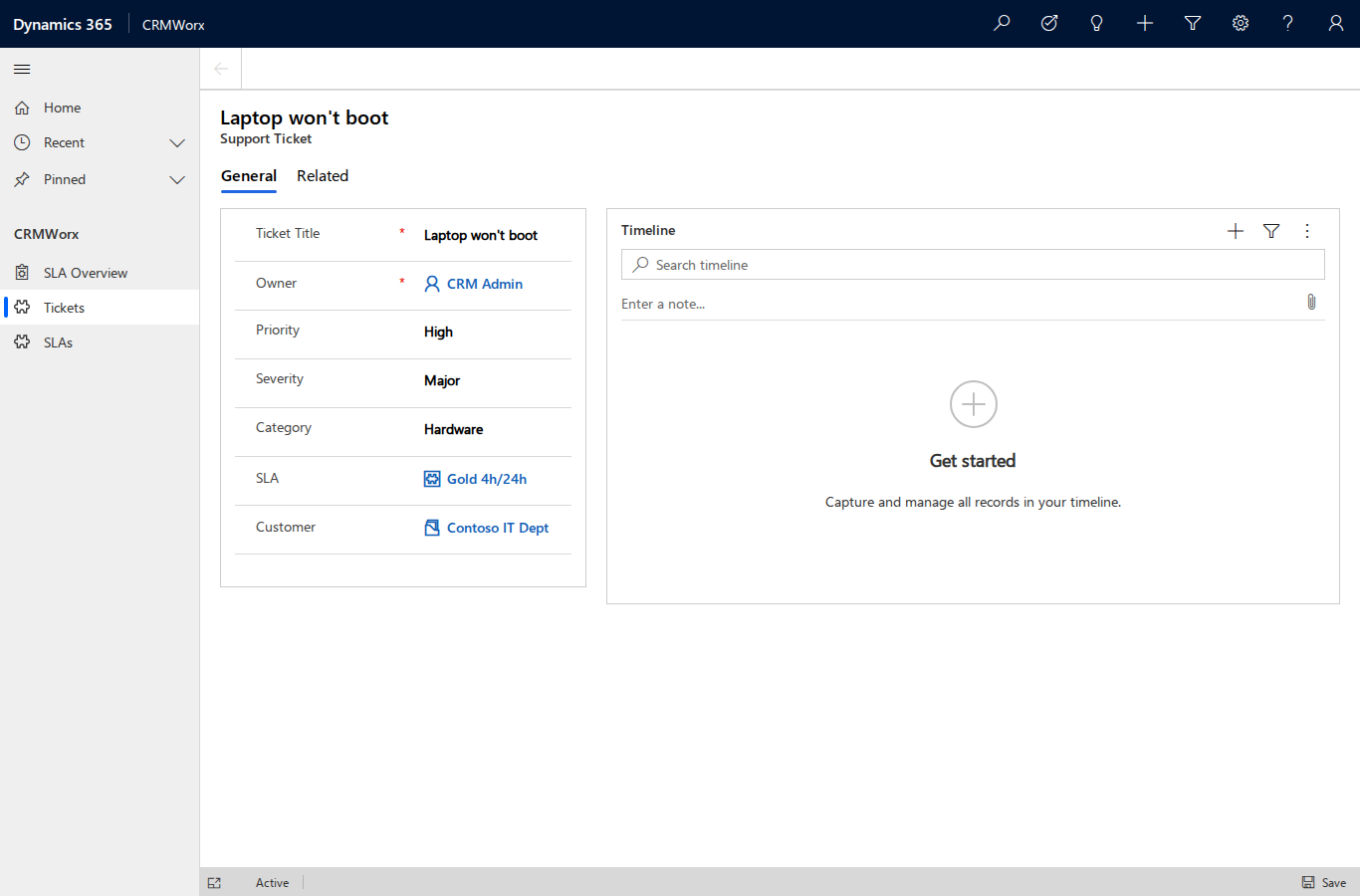Viewport: 1360px width, 896px height.
Task: Click the Customer field label
Action: [x=286, y=527]
